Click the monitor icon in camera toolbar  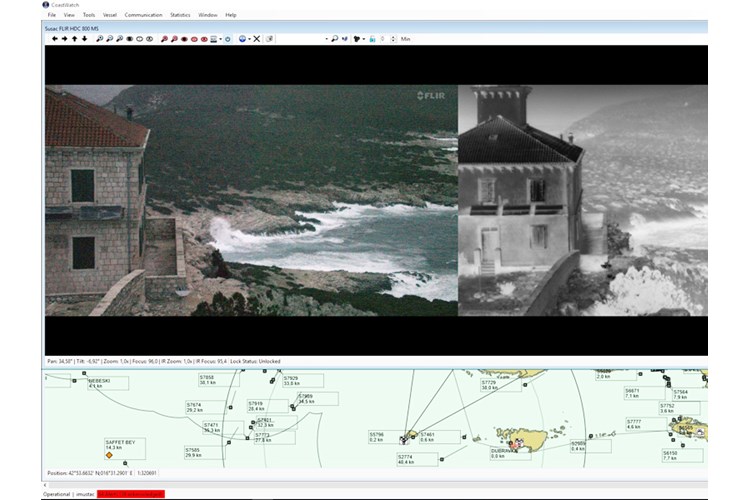click(213, 39)
